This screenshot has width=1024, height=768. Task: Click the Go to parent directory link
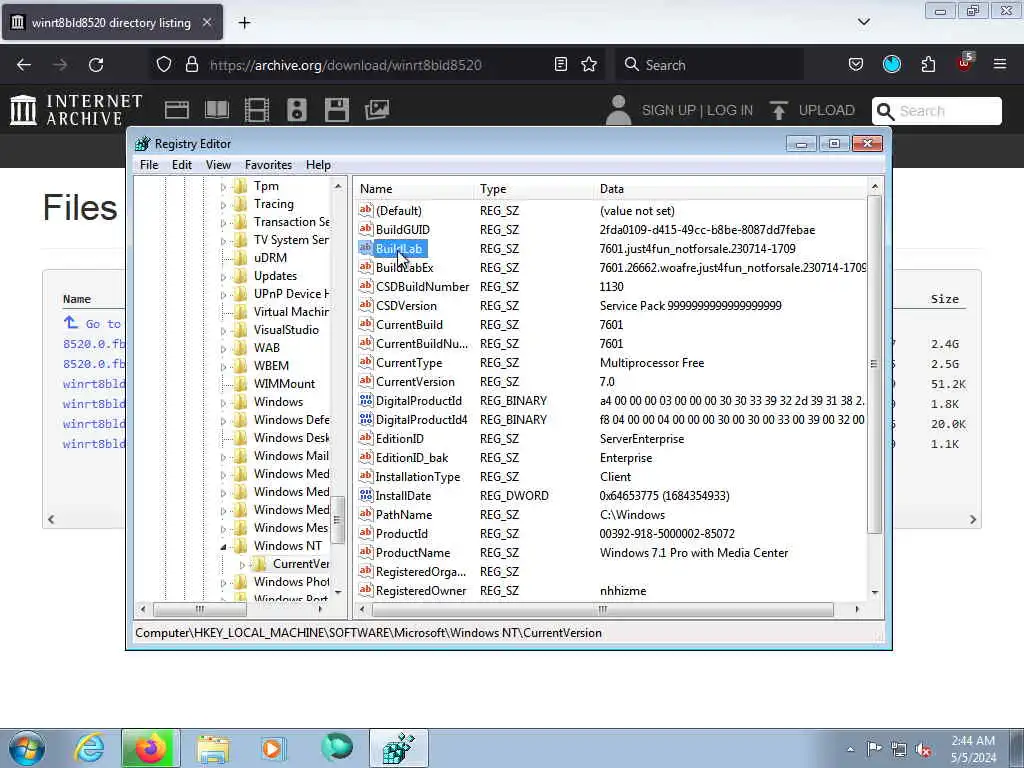point(93,323)
